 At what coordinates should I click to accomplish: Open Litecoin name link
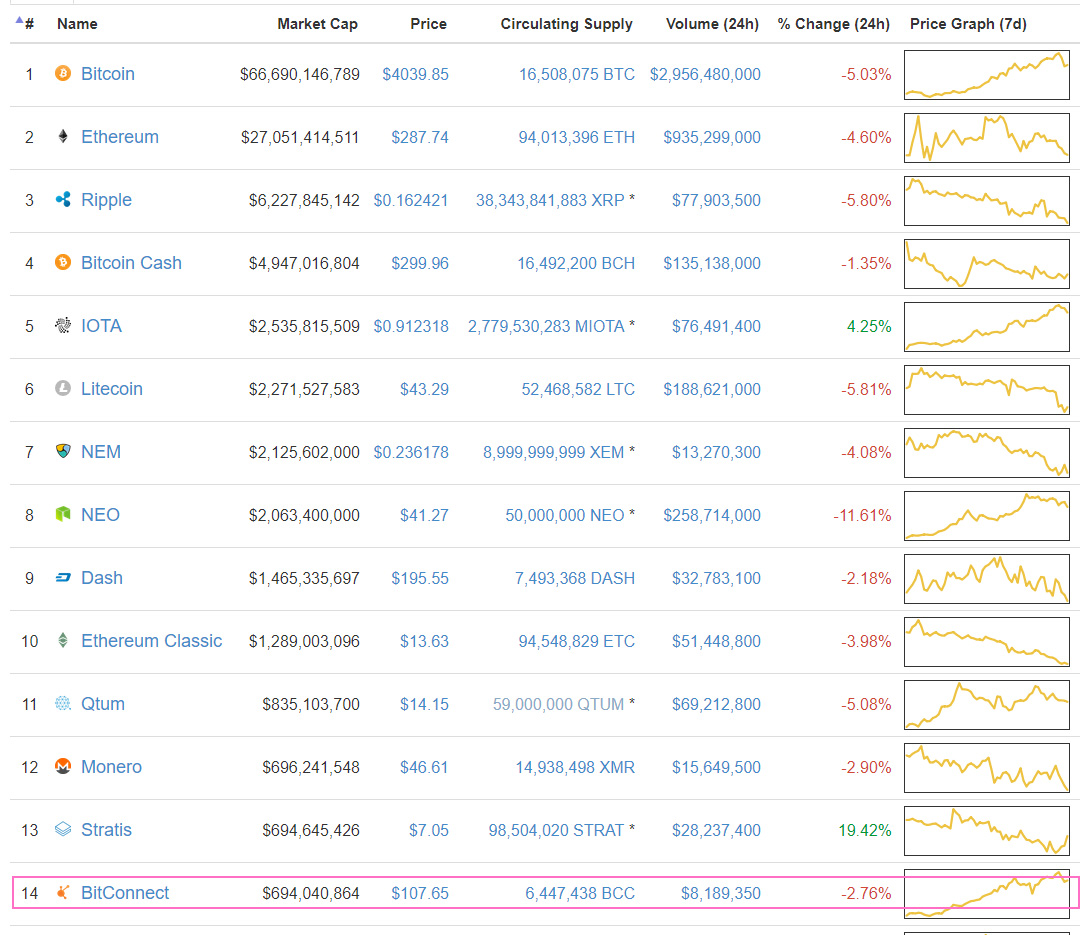tap(111, 388)
